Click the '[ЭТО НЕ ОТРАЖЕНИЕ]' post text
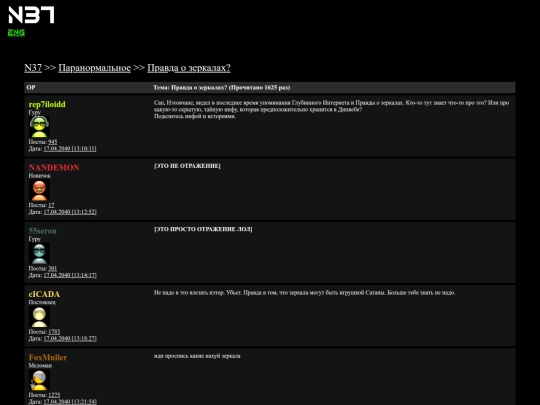Image resolution: width=540 pixels, height=405 pixels. click(187, 166)
